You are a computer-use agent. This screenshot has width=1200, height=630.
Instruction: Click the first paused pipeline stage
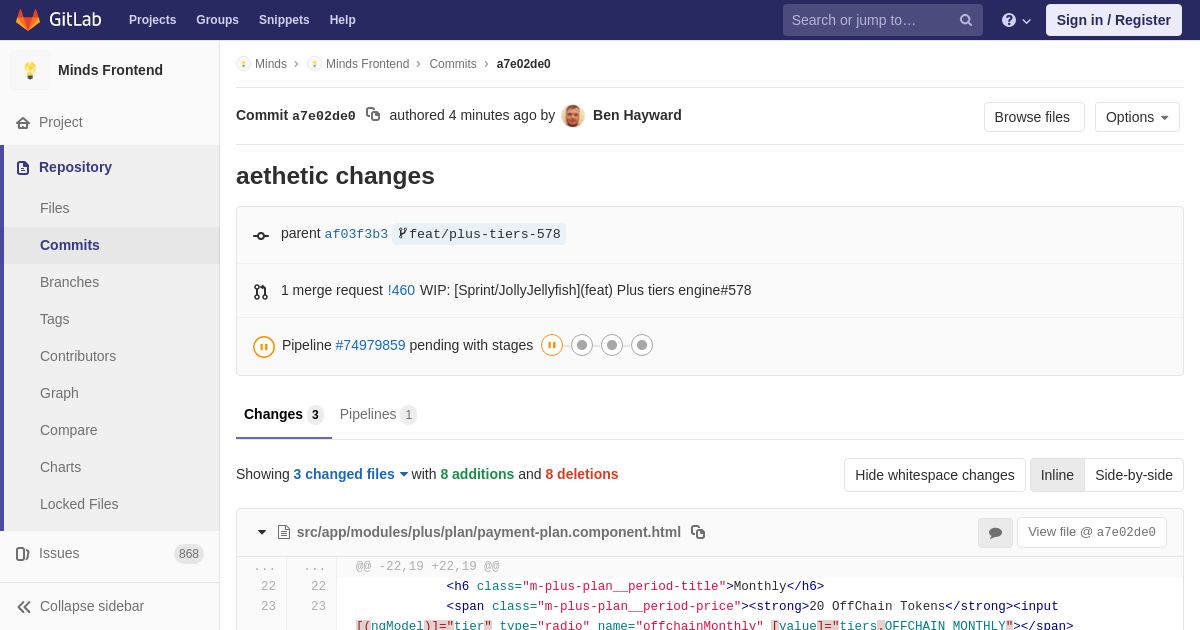(552, 345)
